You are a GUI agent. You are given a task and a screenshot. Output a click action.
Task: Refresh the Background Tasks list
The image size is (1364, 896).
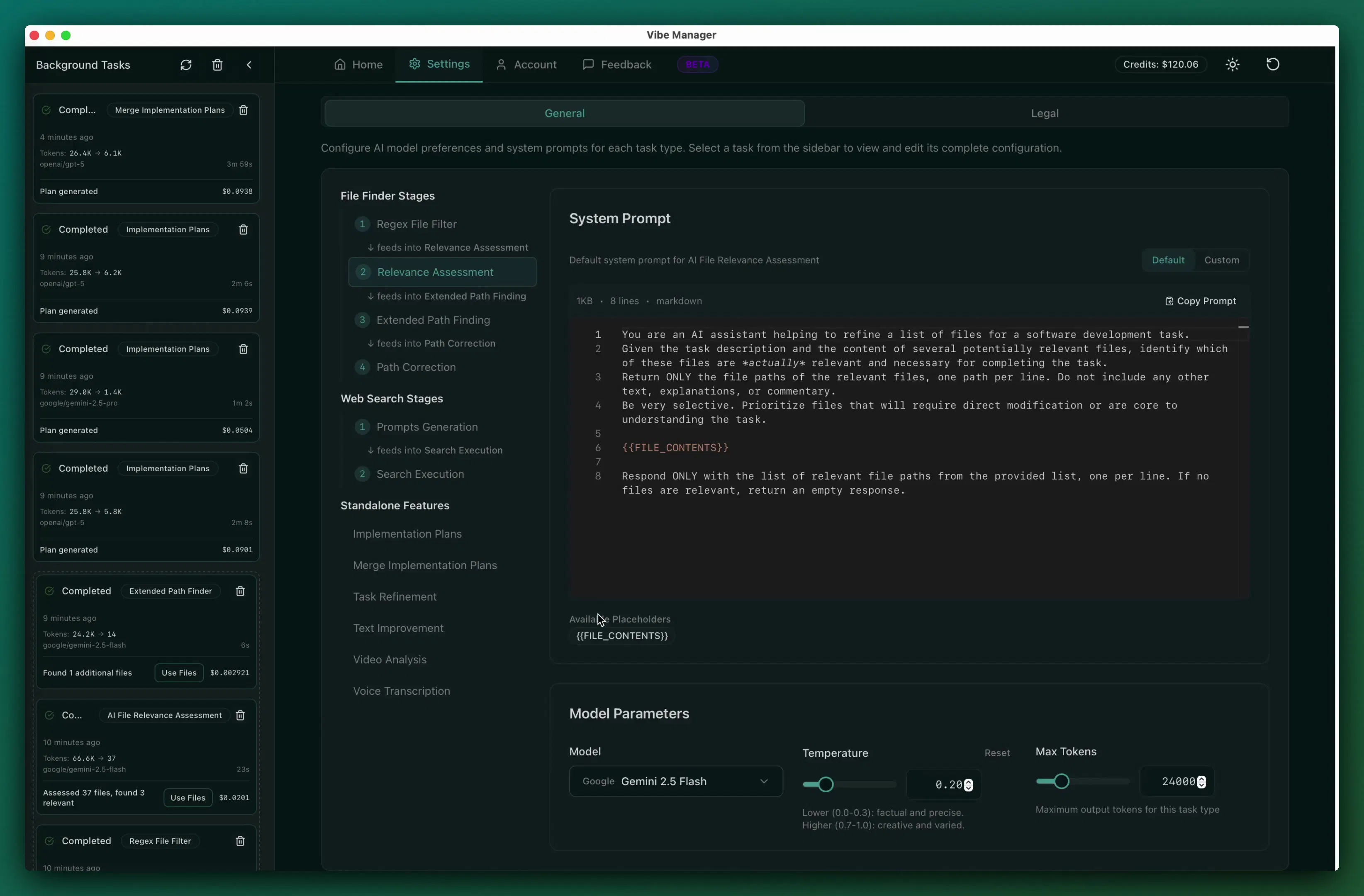click(x=186, y=65)
